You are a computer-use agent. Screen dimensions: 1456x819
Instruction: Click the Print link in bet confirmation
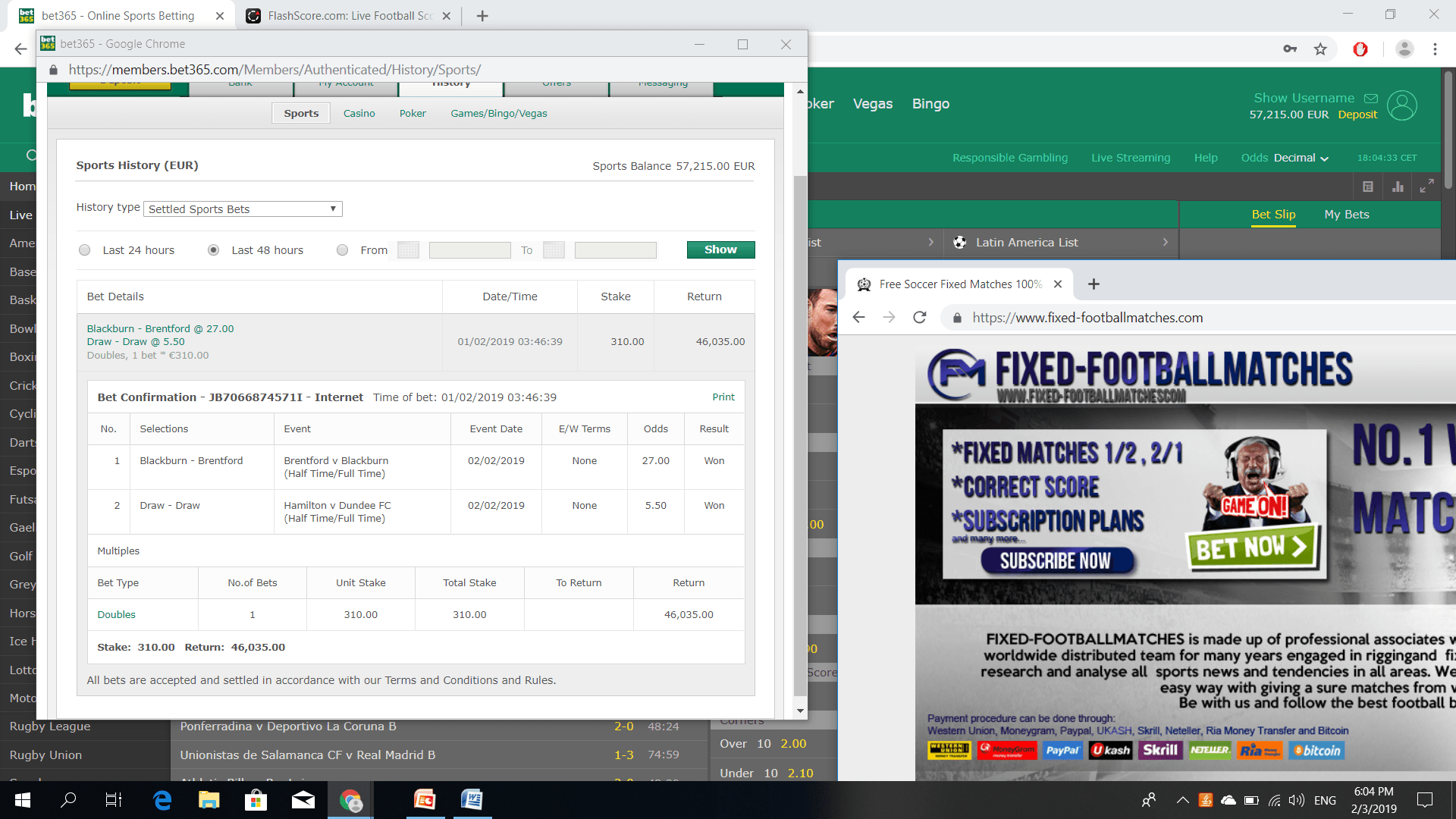click(x=723, y=397)
